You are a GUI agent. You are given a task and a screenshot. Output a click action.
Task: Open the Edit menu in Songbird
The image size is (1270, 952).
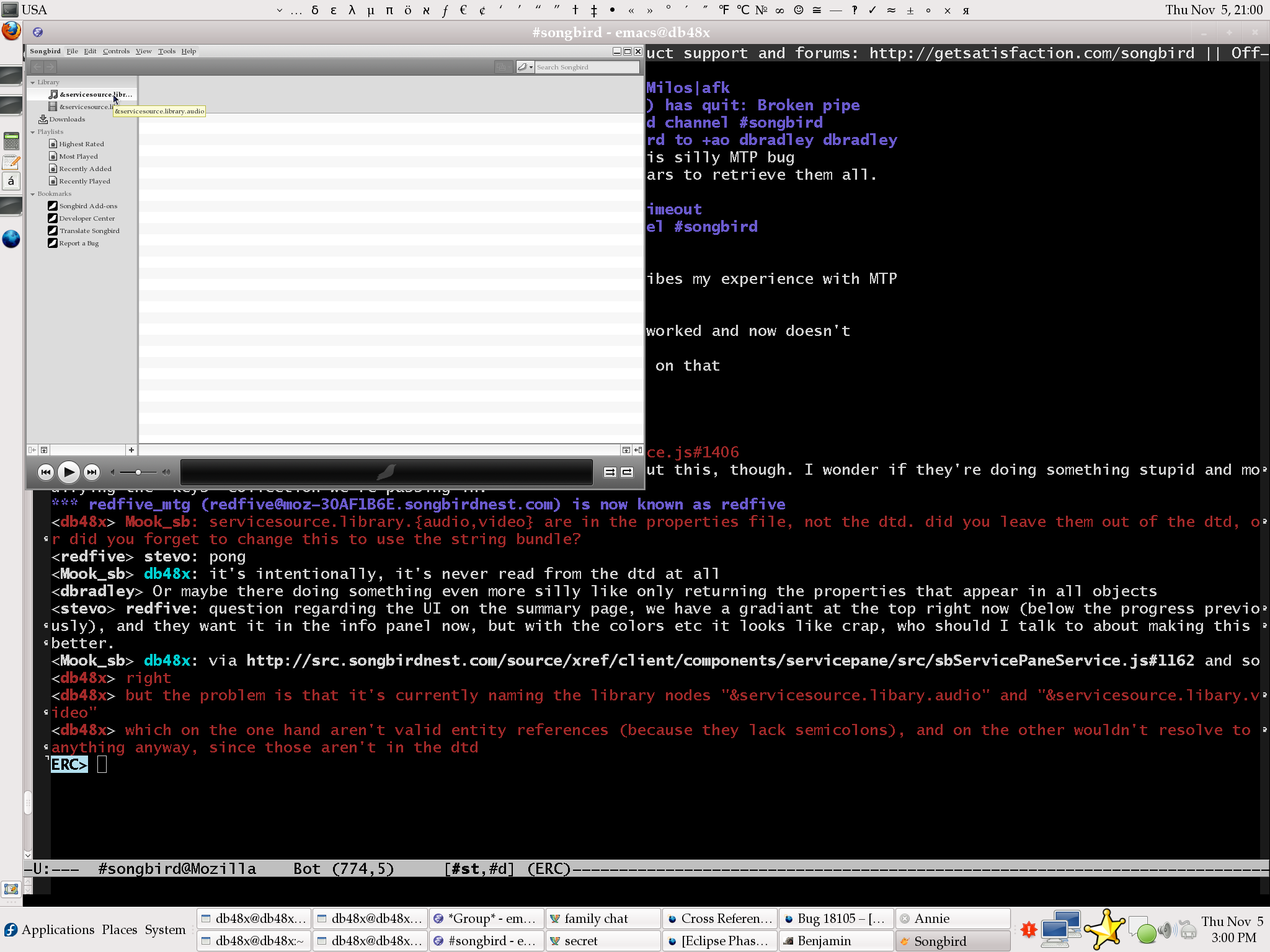pos(90,51)
